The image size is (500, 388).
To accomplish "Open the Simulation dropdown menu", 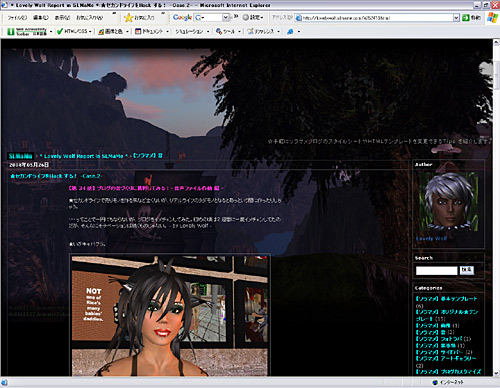I will click(192, 31).
